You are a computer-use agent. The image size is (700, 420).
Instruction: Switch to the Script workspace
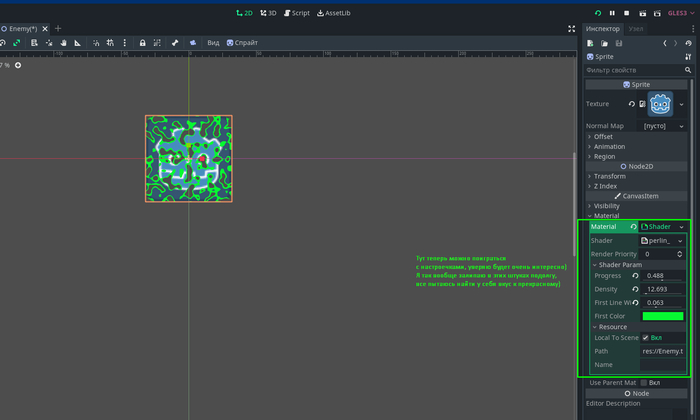297,13
